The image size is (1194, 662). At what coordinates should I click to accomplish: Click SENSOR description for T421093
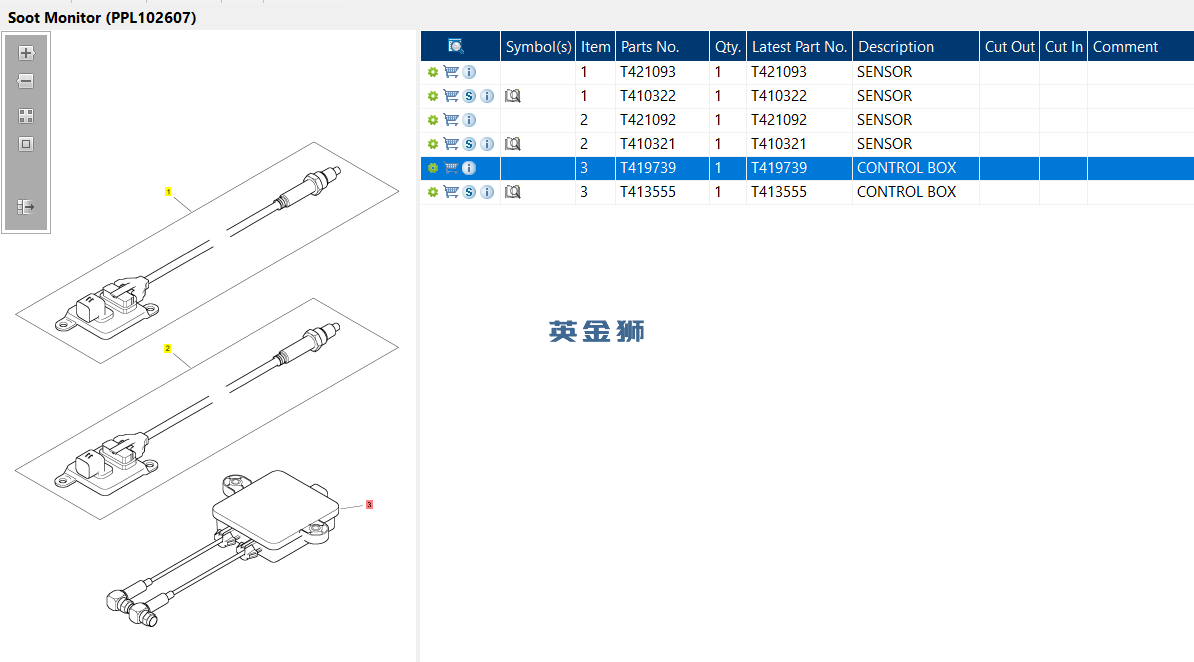coord(884,72)
